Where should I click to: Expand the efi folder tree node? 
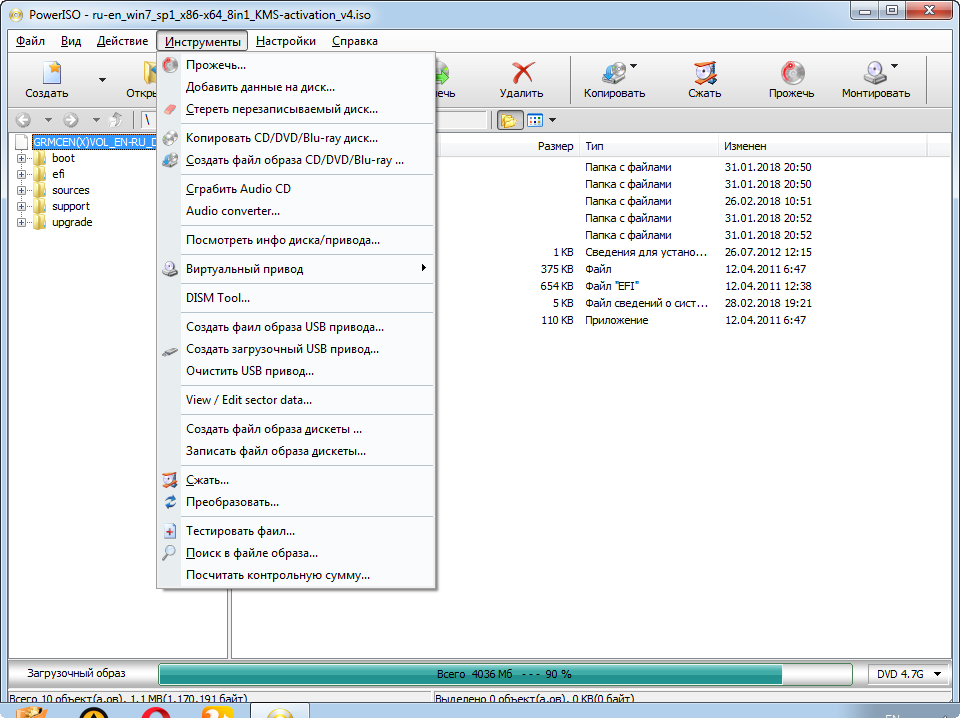click(x=21, y=174)
